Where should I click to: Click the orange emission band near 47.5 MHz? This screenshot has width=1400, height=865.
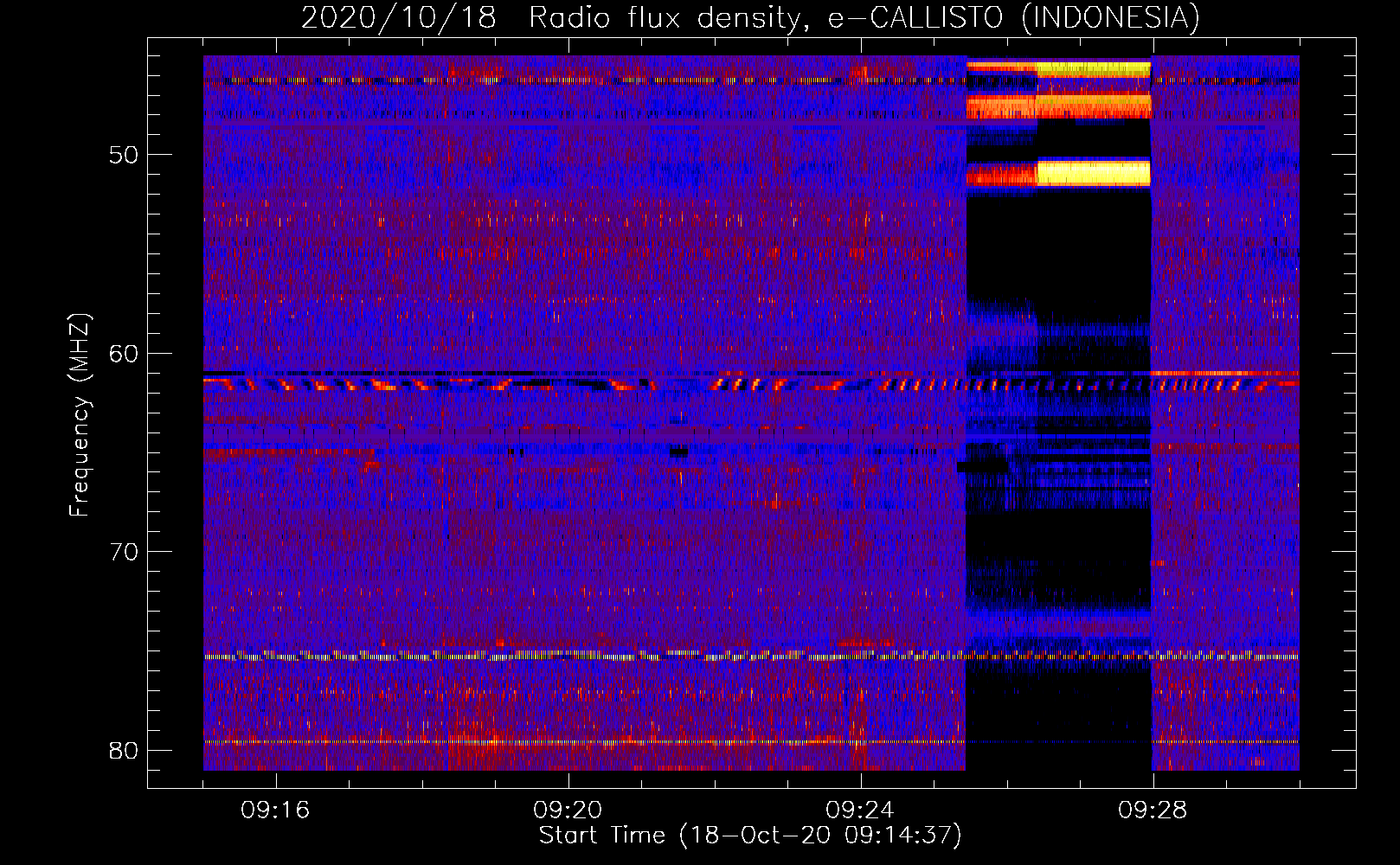(x=1058, y=106)
